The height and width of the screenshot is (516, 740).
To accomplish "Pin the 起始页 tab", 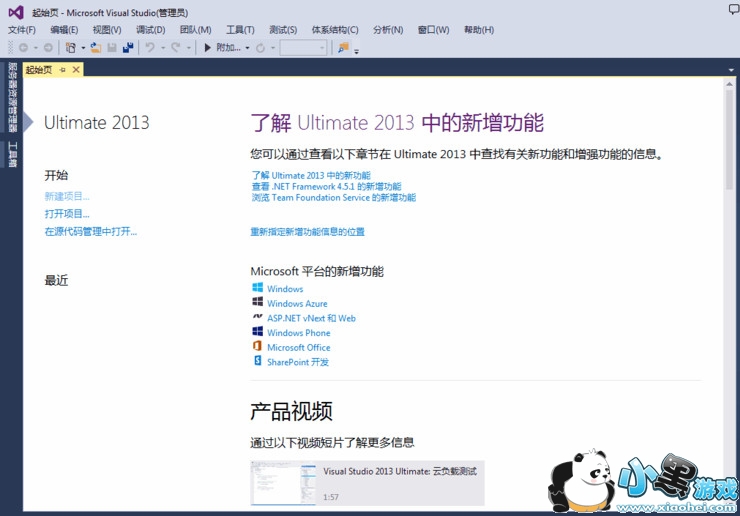I will (x=63, y=70).
